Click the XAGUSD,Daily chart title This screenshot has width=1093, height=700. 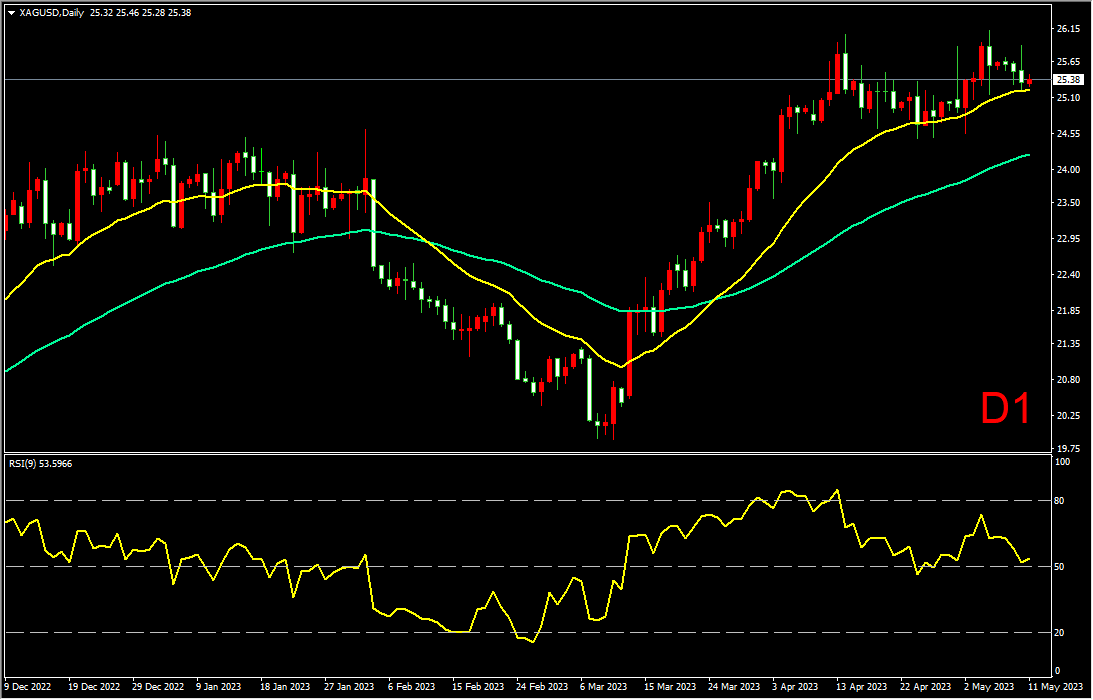50,13
